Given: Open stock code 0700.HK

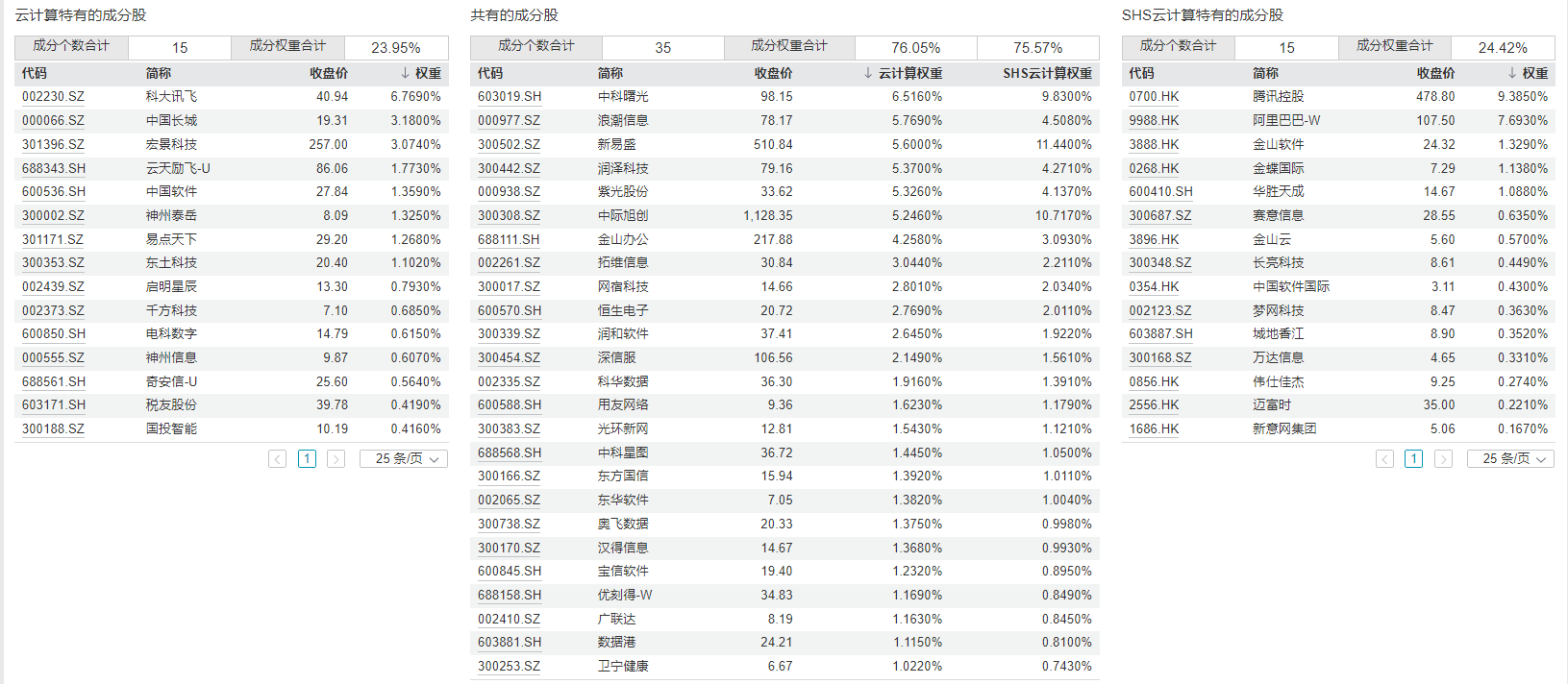Looking at the screenshot, I should 1154,97.
